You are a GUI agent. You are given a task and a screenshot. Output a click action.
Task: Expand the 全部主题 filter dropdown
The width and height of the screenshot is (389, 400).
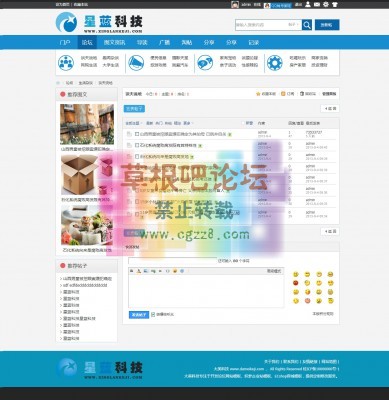(x=134, y=123)
